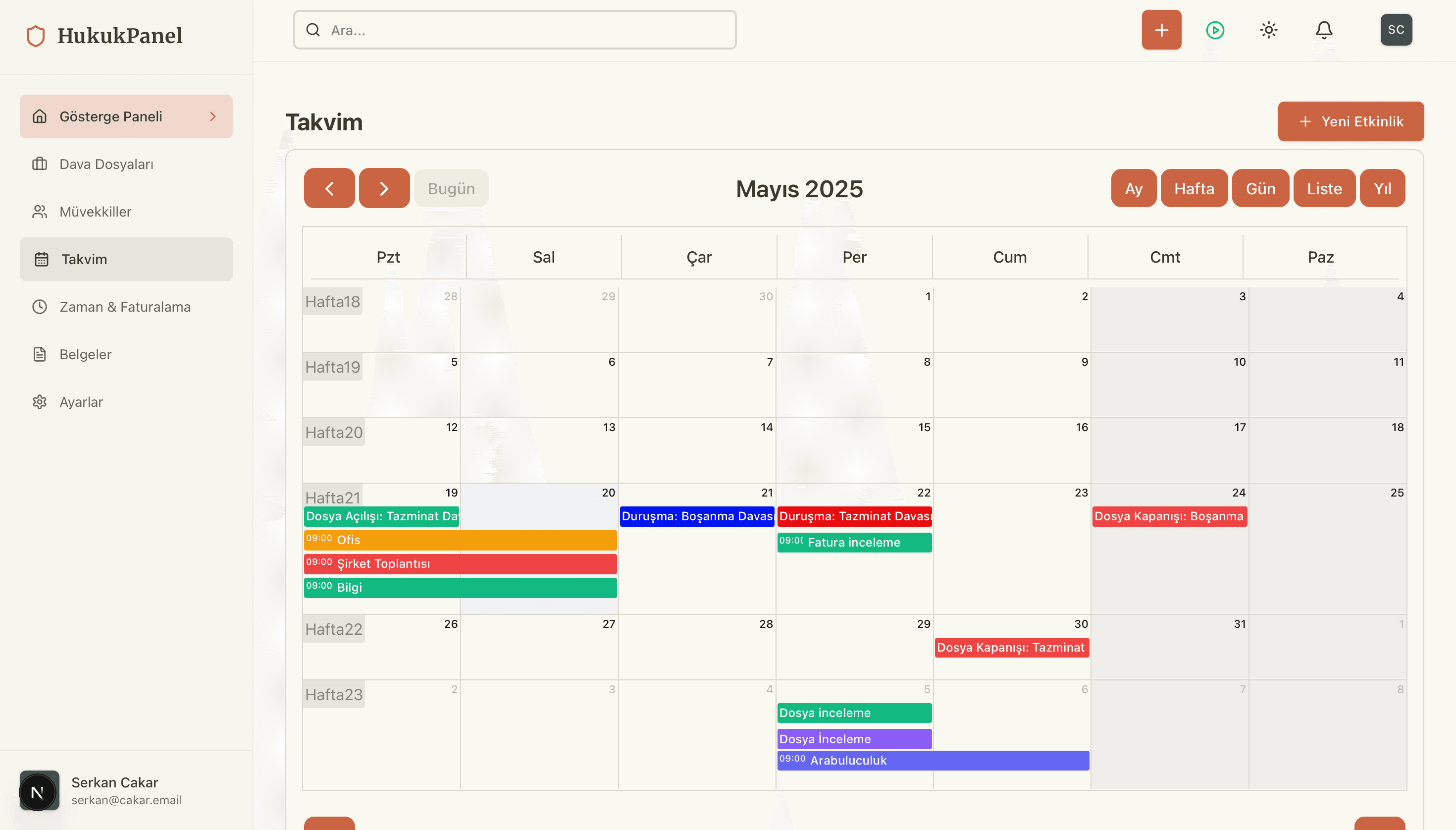Click the orange plus quick-add icon in top bar

1161,30
